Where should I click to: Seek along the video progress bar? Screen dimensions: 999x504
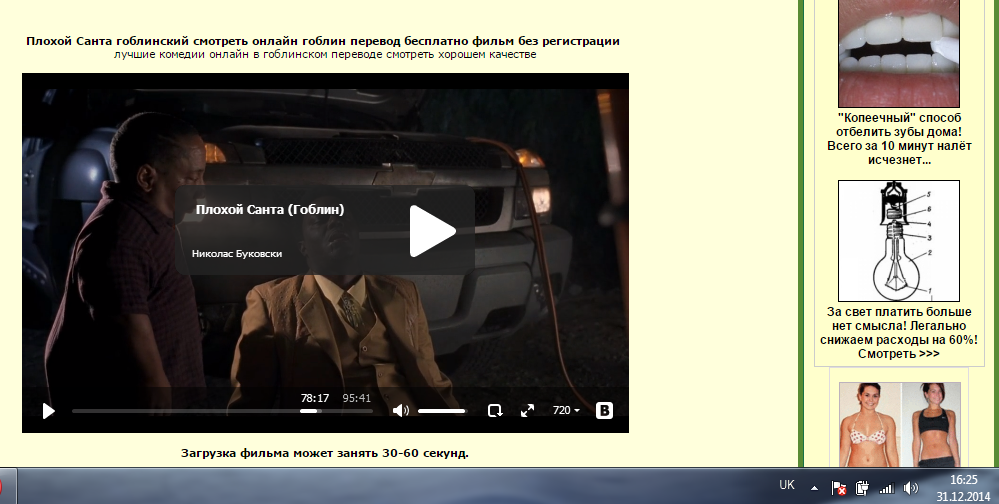(x=222, y=411)
